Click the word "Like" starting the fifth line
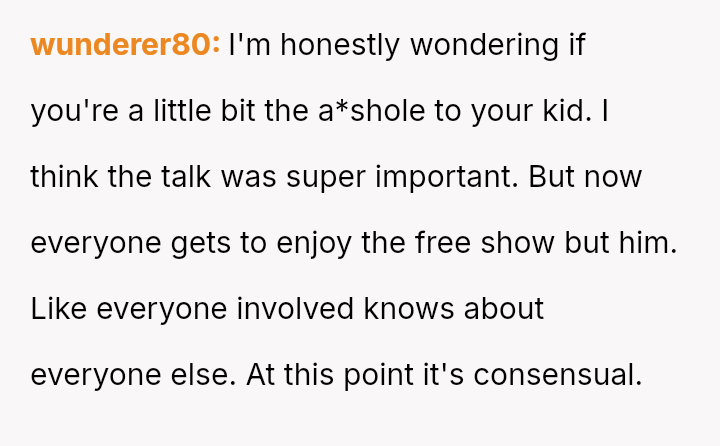Screen dimensions: 720x446 [56, 309]
